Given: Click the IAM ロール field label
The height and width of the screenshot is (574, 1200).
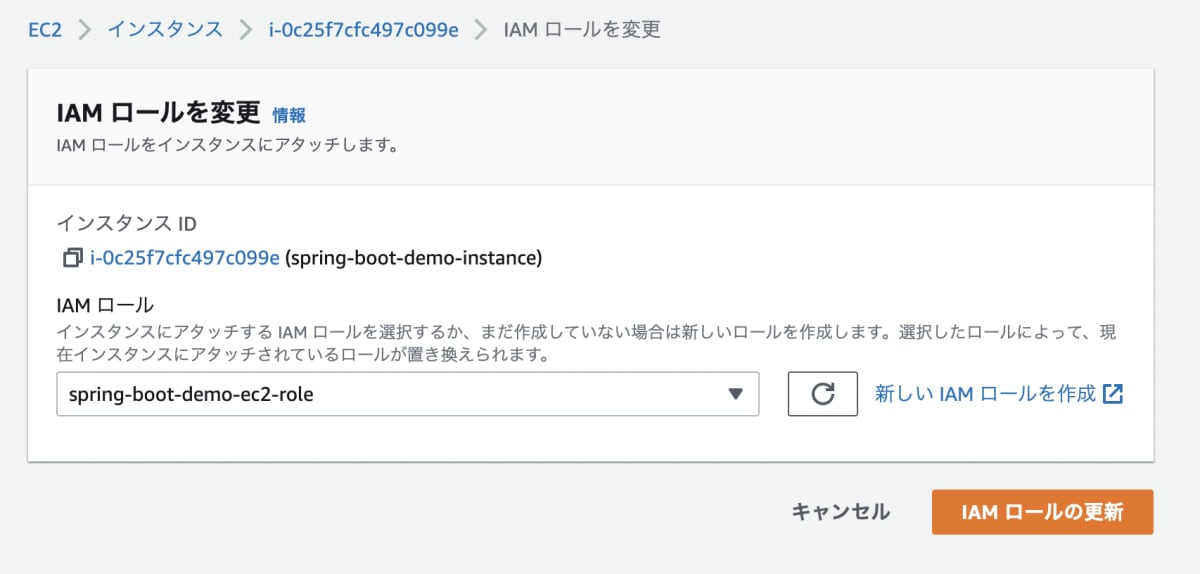Looking at the screenshot, I should (105, 305).
